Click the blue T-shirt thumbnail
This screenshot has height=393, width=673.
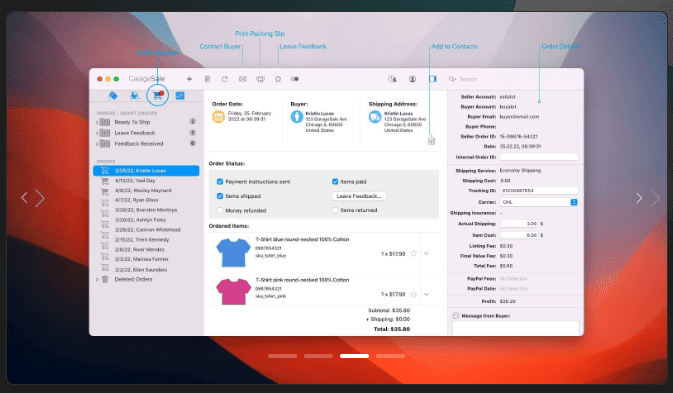tap(233, 253)
